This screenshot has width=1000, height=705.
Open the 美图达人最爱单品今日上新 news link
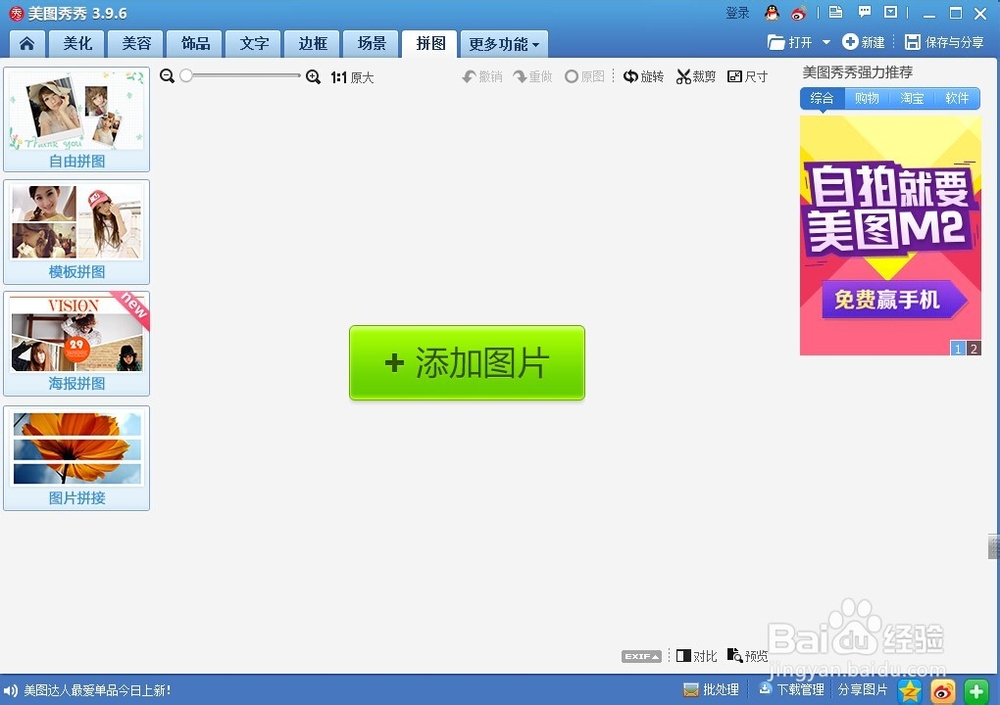(x=97, y=690)
